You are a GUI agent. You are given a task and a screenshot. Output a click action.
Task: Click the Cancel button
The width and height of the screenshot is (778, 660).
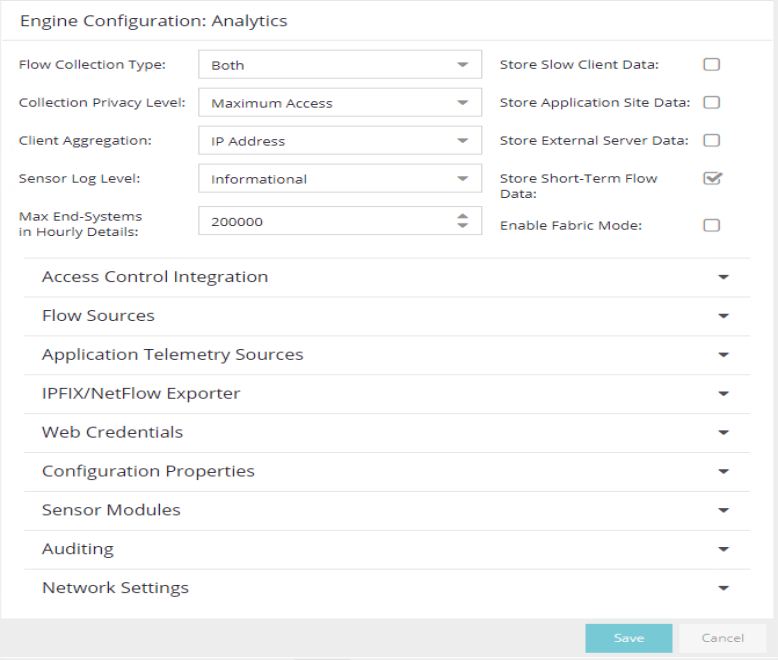722,638
